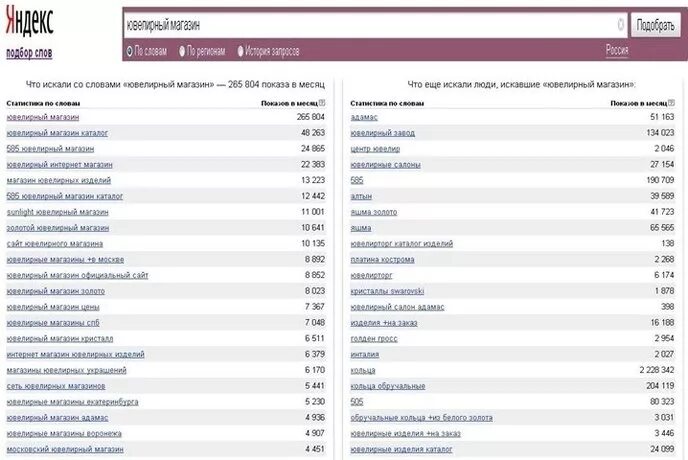Clear the search field with the X icon
688x460 pixels.
(x=621, y=24)
